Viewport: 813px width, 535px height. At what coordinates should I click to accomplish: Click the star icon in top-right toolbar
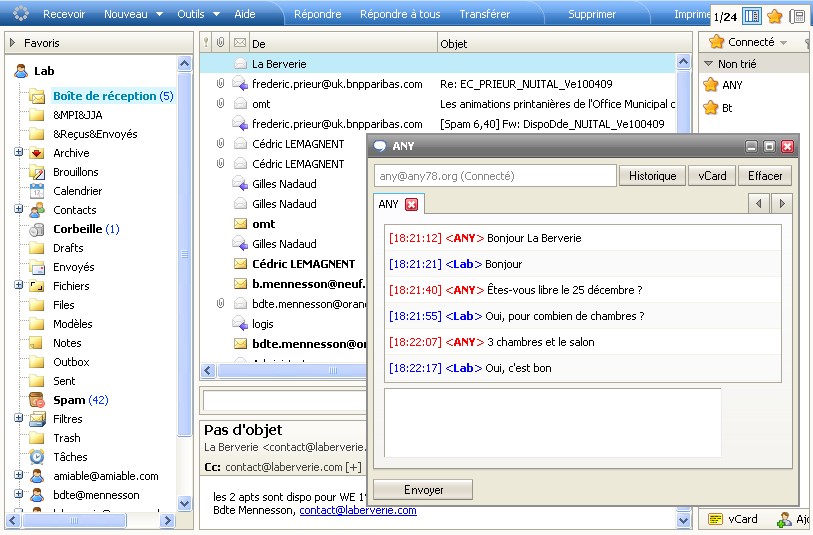(x=774, y=16)
